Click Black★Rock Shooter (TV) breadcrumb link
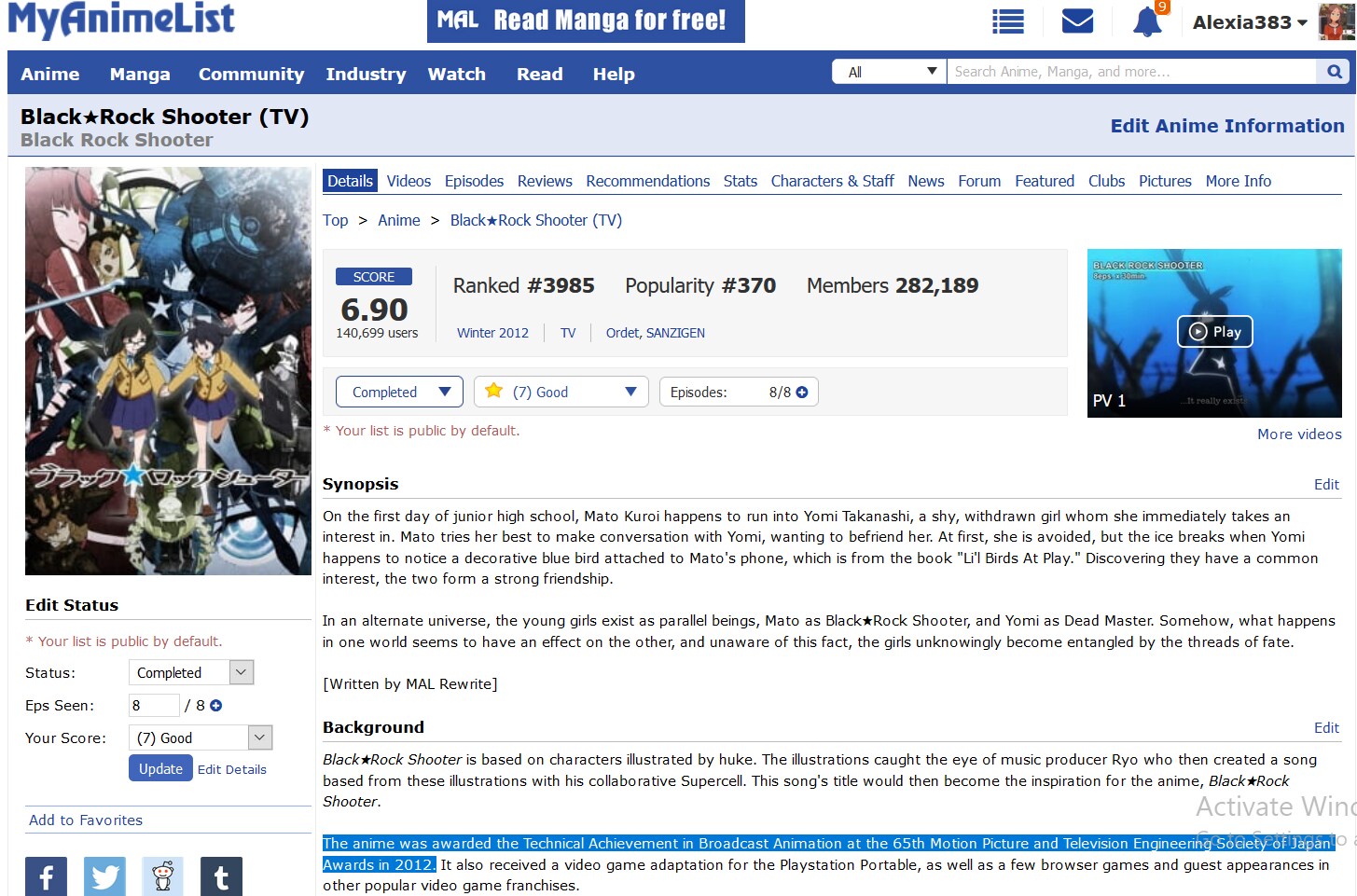The width and height of the screenshot is (1357, 896). click(535, 220)
